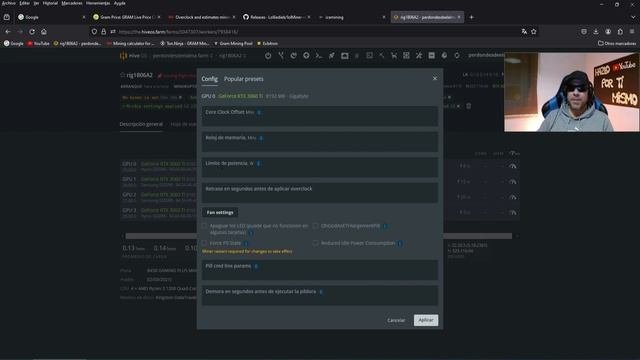Open the Herramientas menu
Screen dimensions: 640x360
(98, 3)
